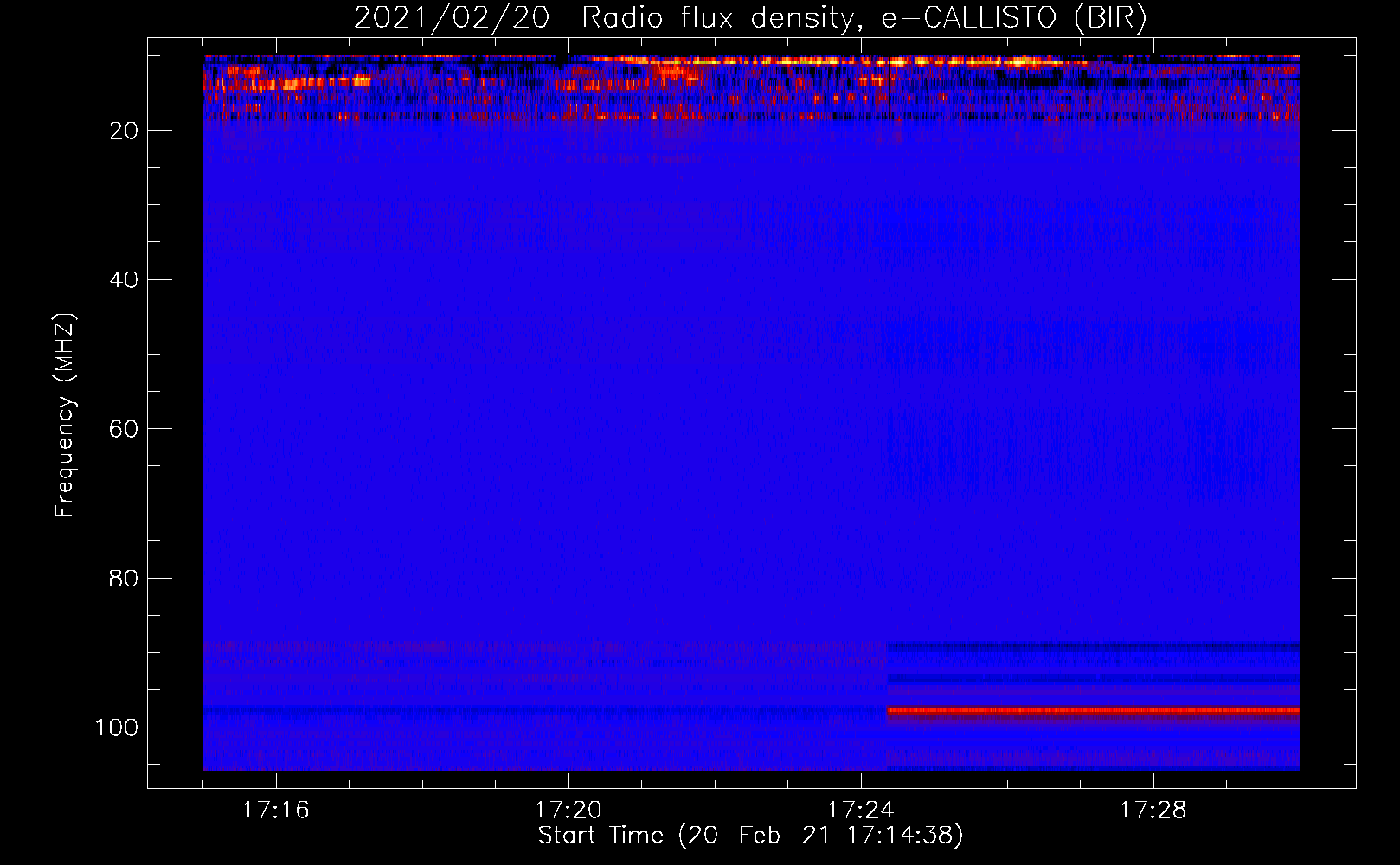Viewport: 1400px width, 865px height.
Task: Click the '80' frequency tick label
Action: pyautogui.click(x=124, y=578)
